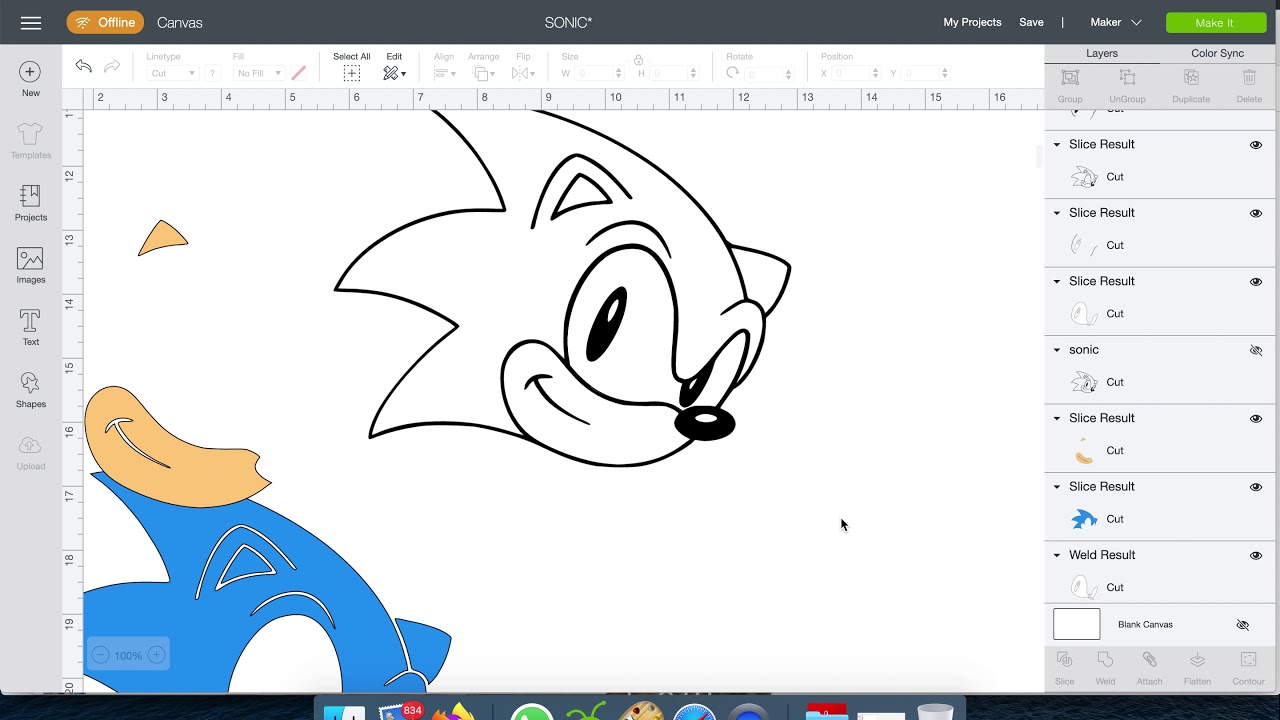Viewport: 1280px width, 720px height.
Task: Zoom in with the plus button
Action: click(x=156, y=655)
